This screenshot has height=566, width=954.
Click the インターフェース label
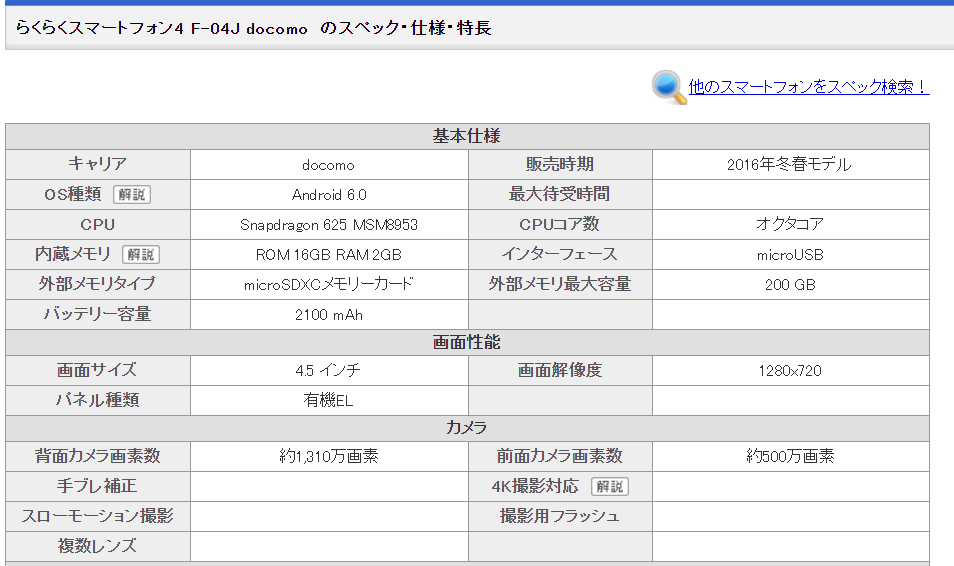point(560,254)
